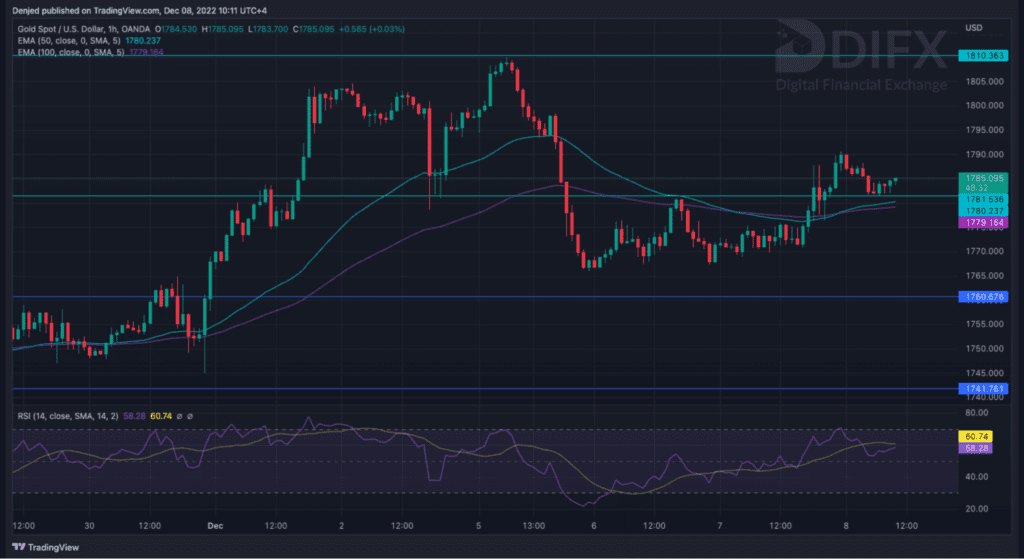Select the 1760.676 blue support line label
Screen dimensions: 1024x559
point(982,296)
